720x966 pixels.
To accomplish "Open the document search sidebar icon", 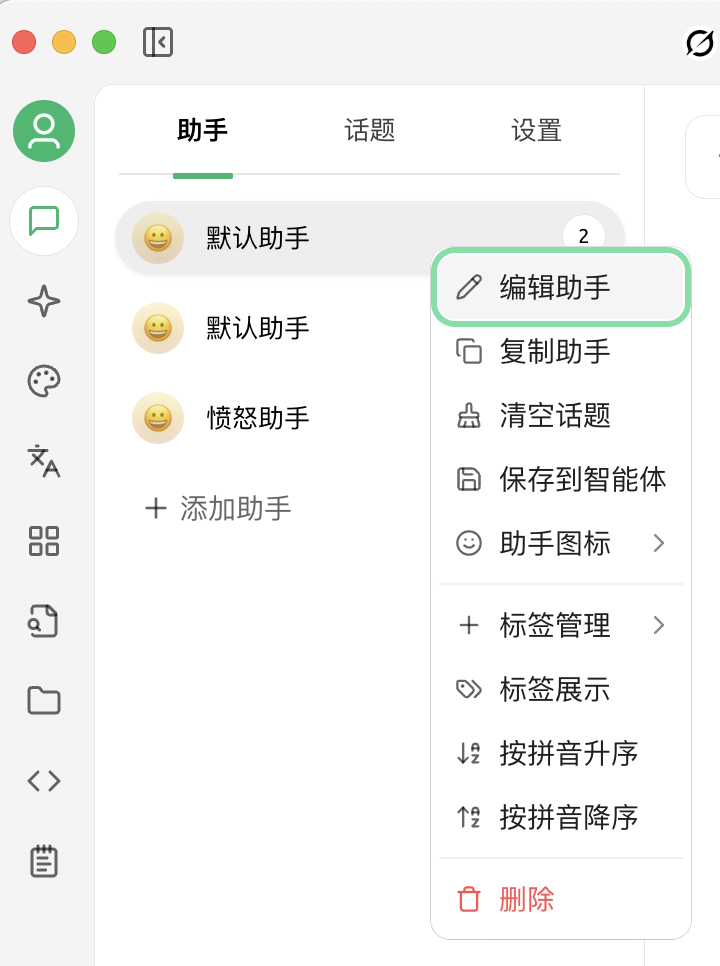I will click(x=44, y=621).
